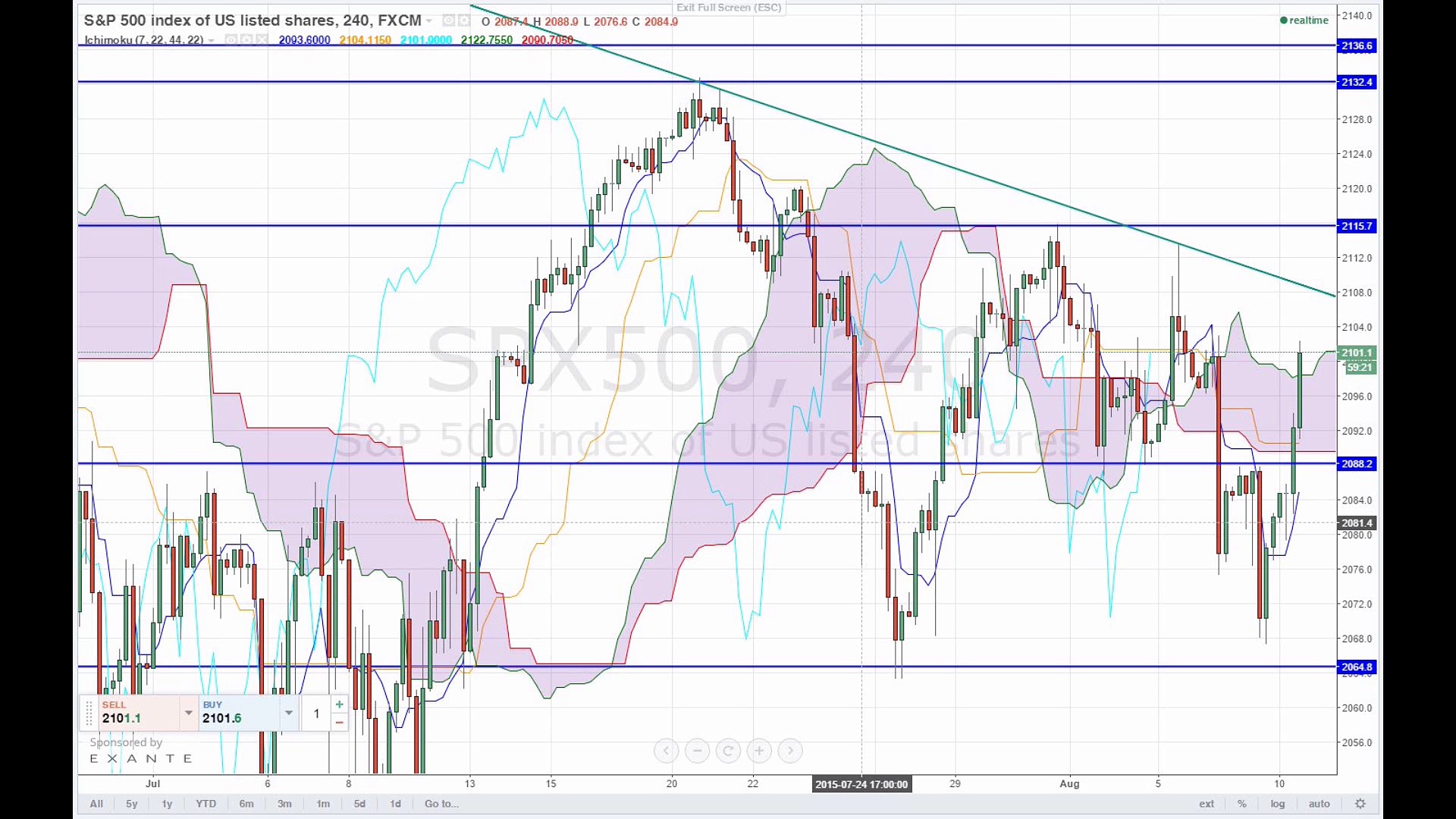Expand the BUY order dropdown arrow
1456x819 pixels.
click(289, 713)
